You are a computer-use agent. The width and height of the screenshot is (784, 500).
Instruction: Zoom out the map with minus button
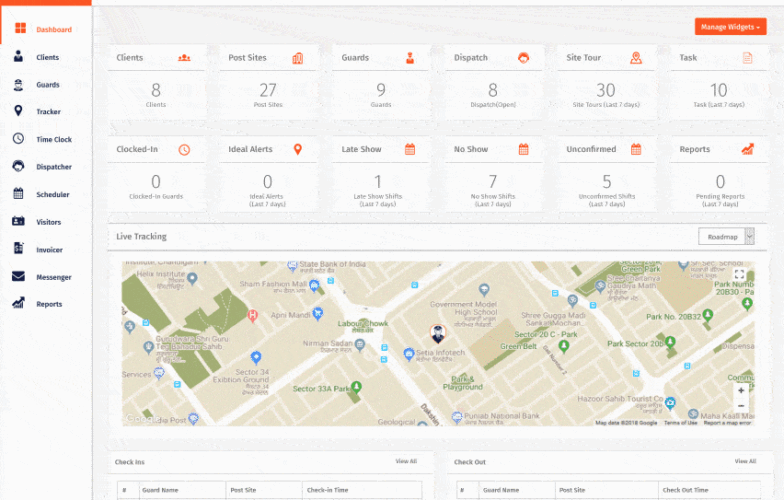point(741,406)
